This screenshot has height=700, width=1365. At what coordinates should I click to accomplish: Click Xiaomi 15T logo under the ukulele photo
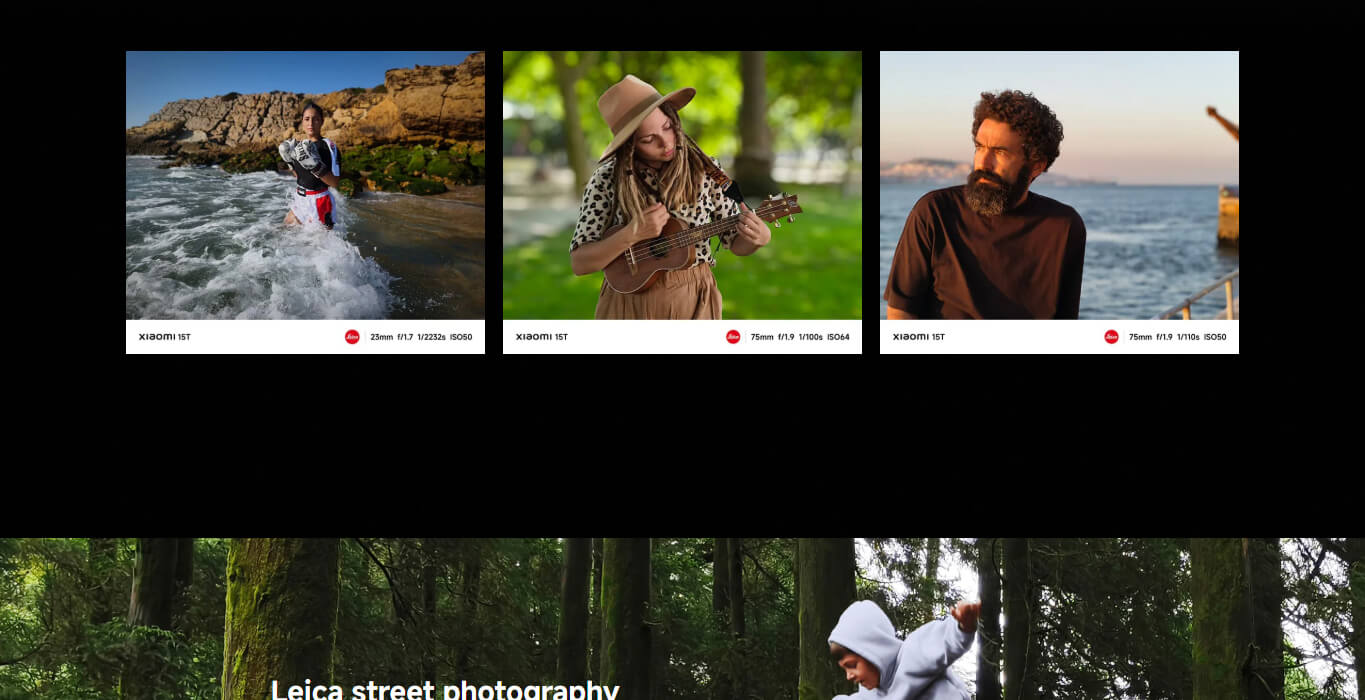542,337
